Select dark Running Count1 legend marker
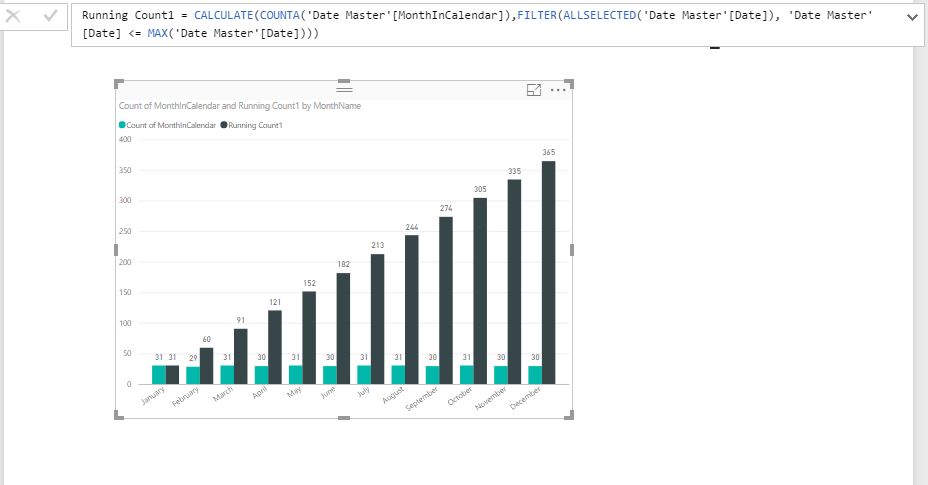Screen dimensions: 928x485 [x=224, y=125]
